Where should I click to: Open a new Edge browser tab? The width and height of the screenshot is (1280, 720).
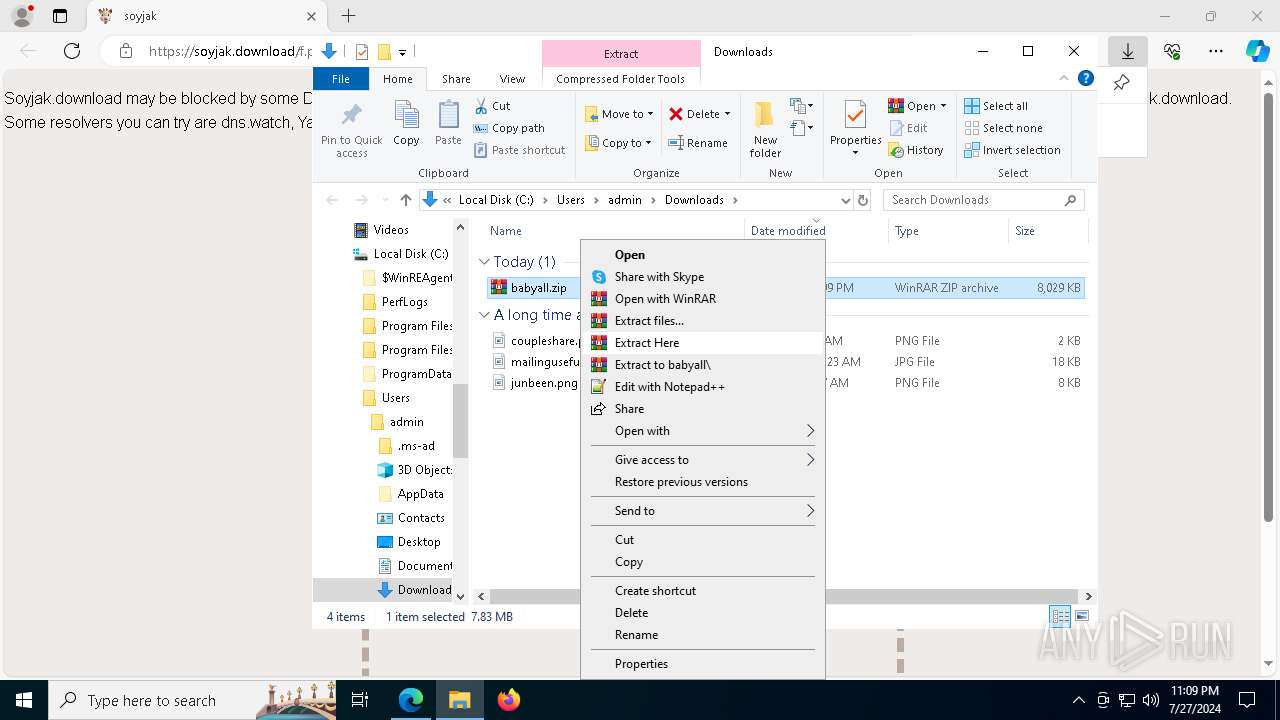348,16
